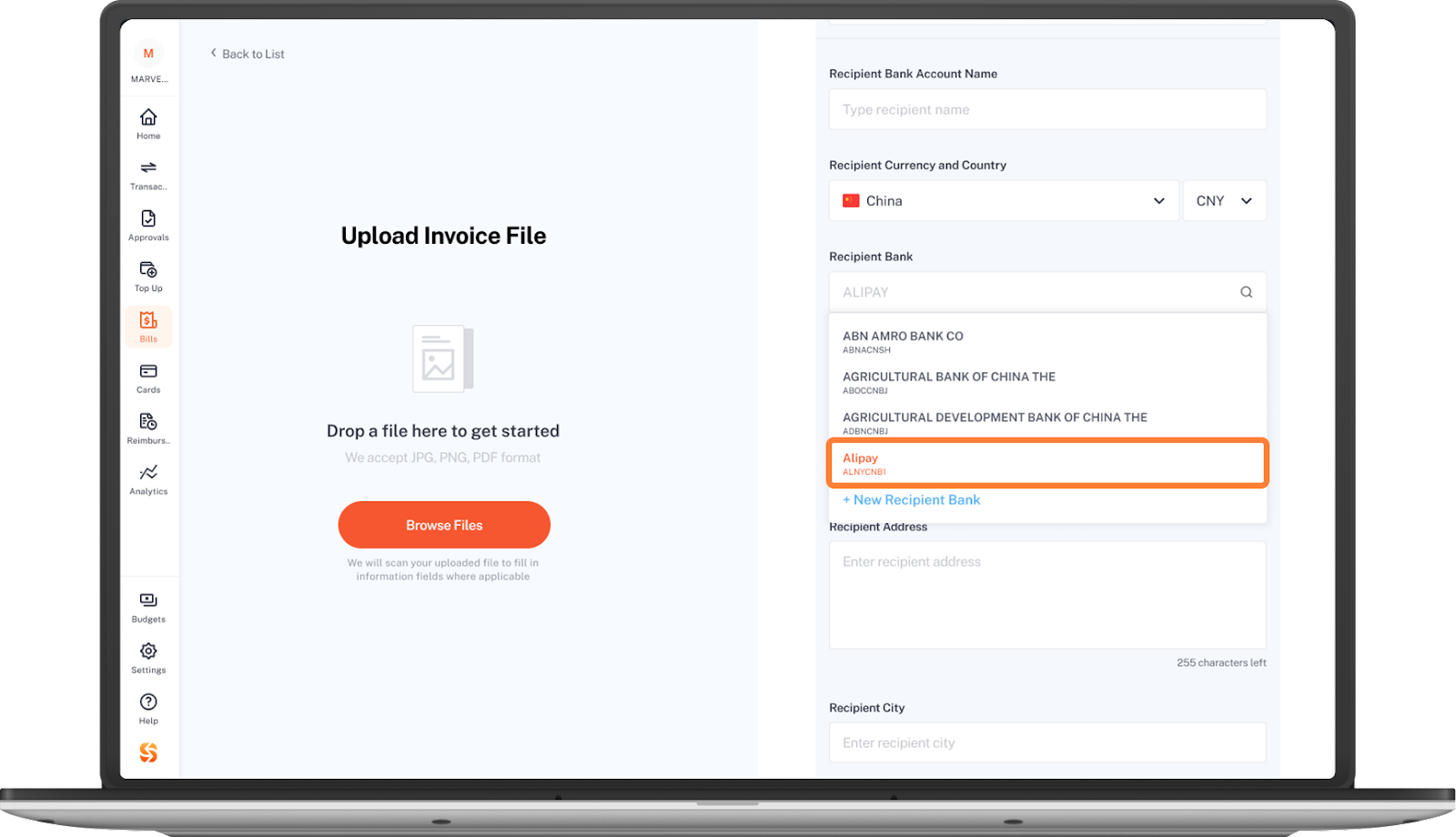Go to Transactions via the arrows icon
This screenshot has width=1456, height=837.
coord(148,167)
